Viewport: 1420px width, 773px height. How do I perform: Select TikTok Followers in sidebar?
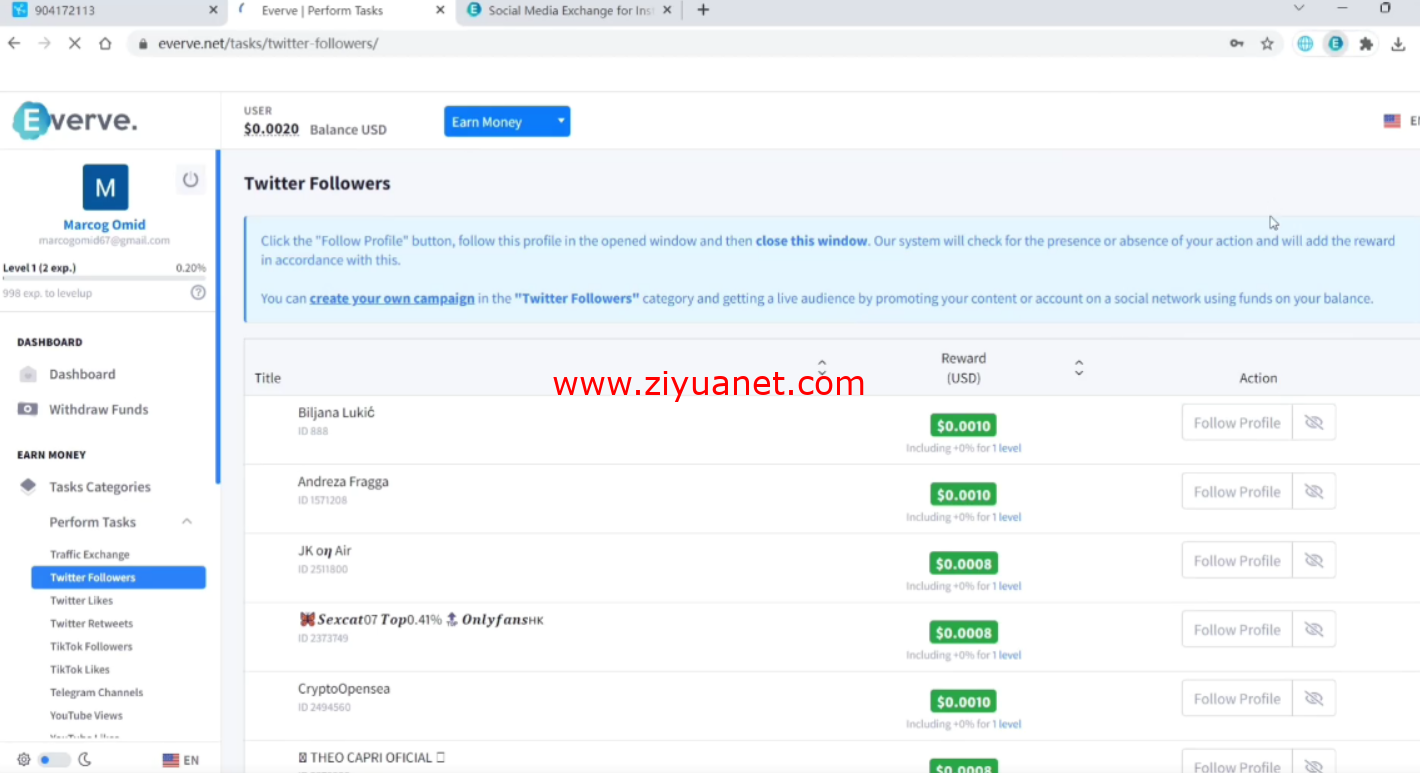pyautogui.click(x=91, y=646)
